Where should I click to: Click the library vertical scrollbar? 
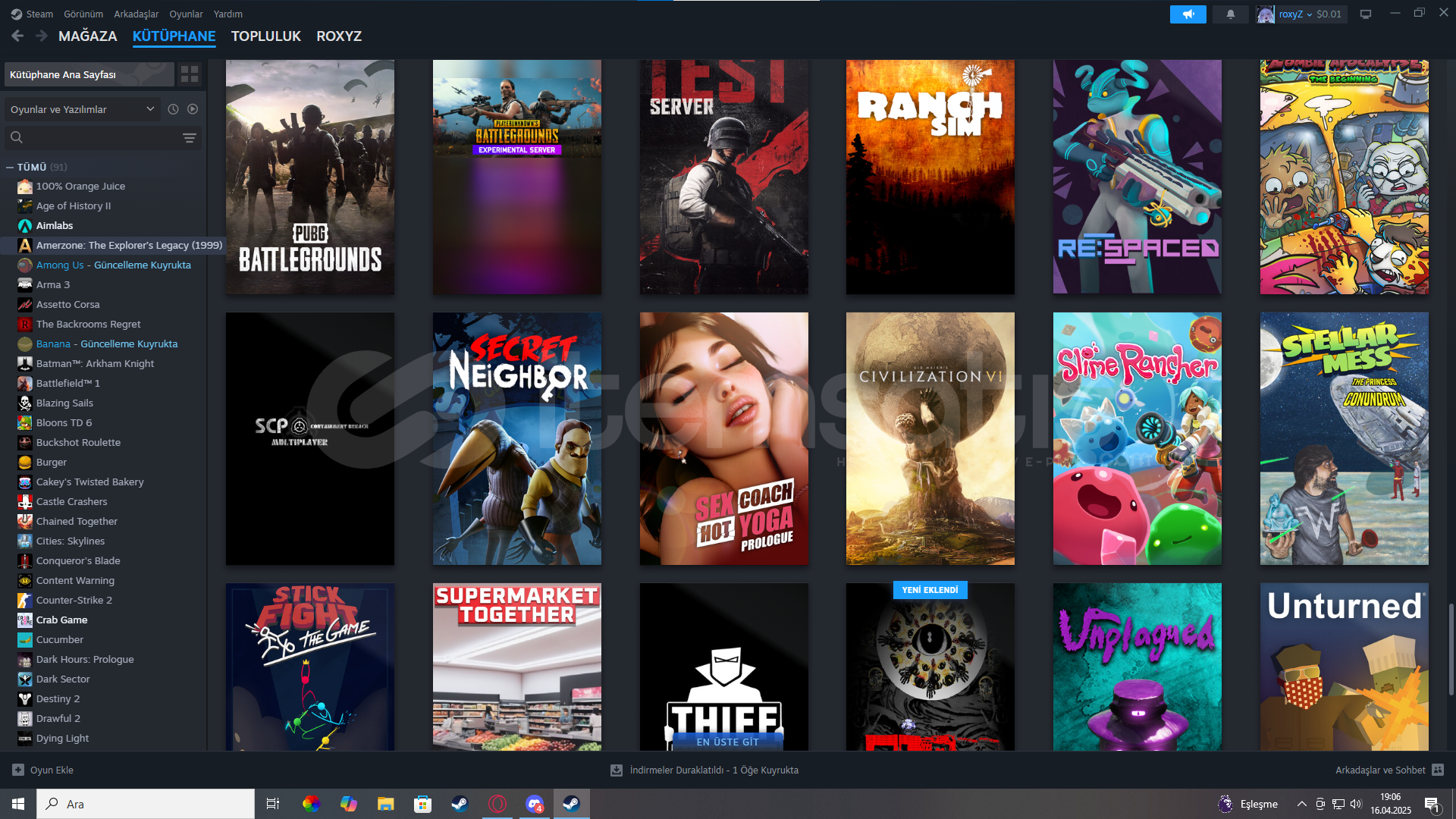[x=1451, y=648]
